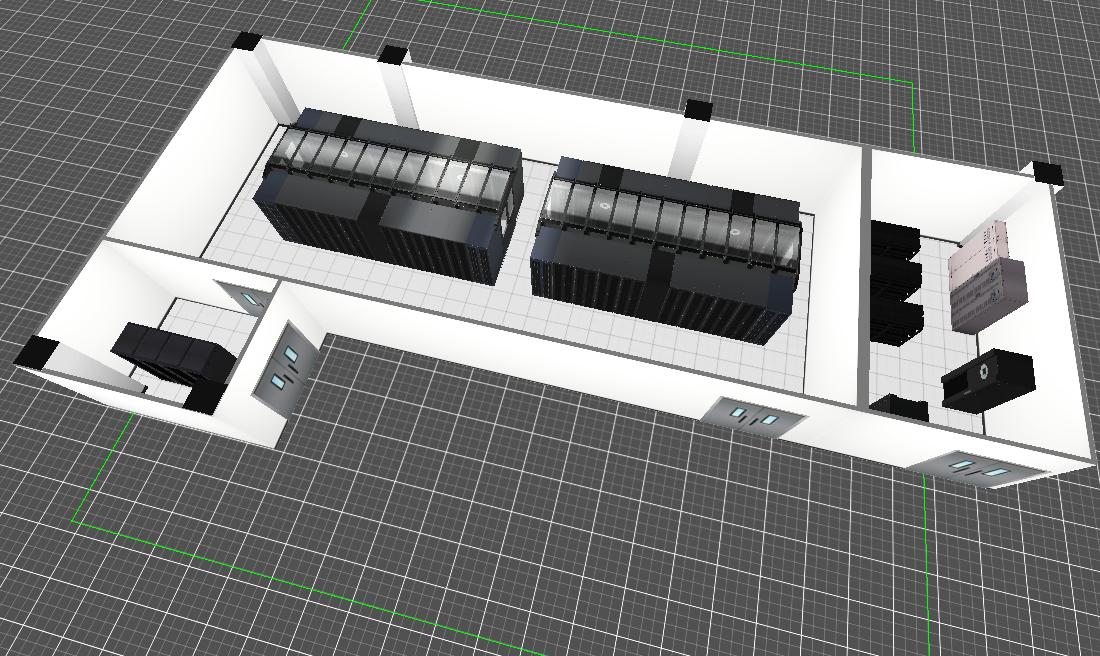Click the middle of three stacked black cabinets
The height and width of the screenshot is (656, 1100).
tap(897, 277)
